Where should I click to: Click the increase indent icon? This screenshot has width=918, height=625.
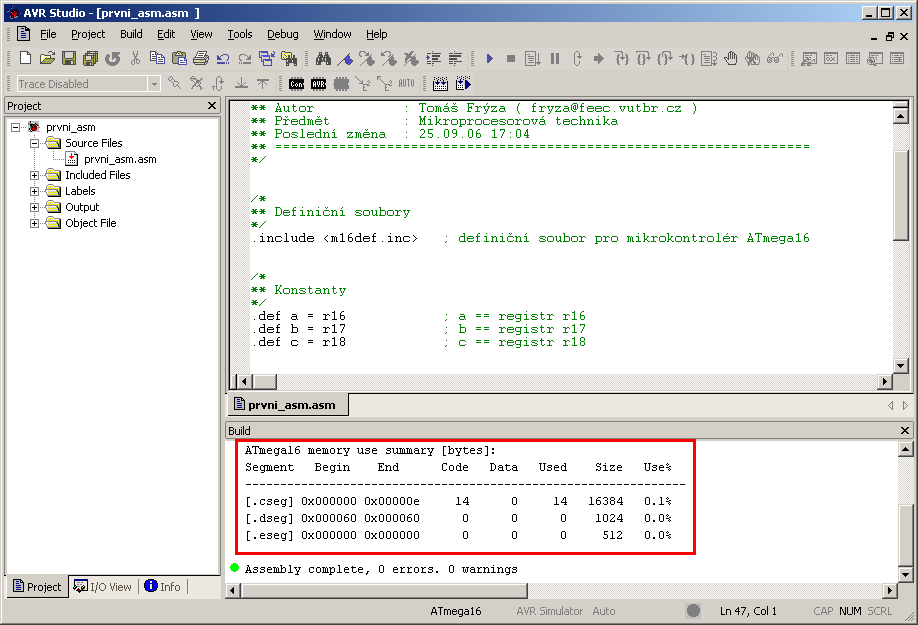tap(433, 58)
